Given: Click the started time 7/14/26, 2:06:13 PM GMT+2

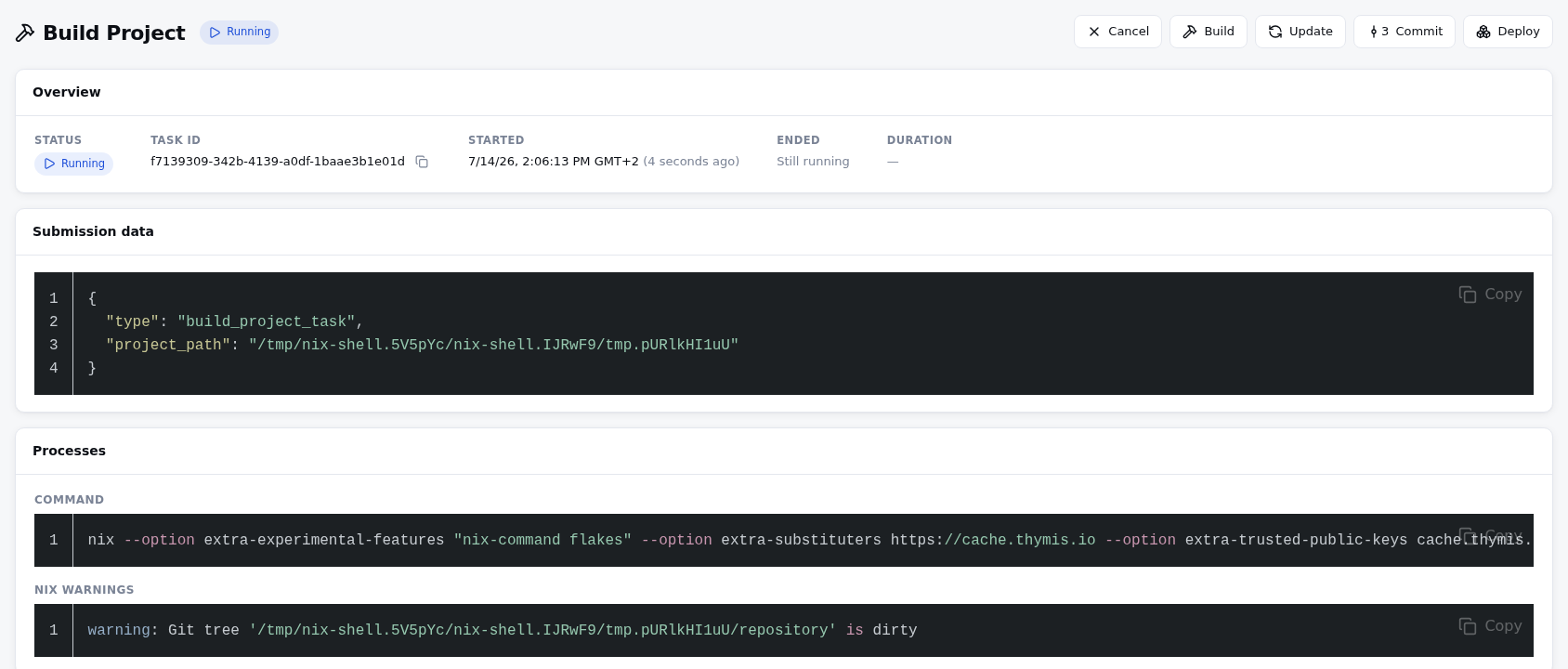Looking at the screenshot, I should click(x=554, y=162).
